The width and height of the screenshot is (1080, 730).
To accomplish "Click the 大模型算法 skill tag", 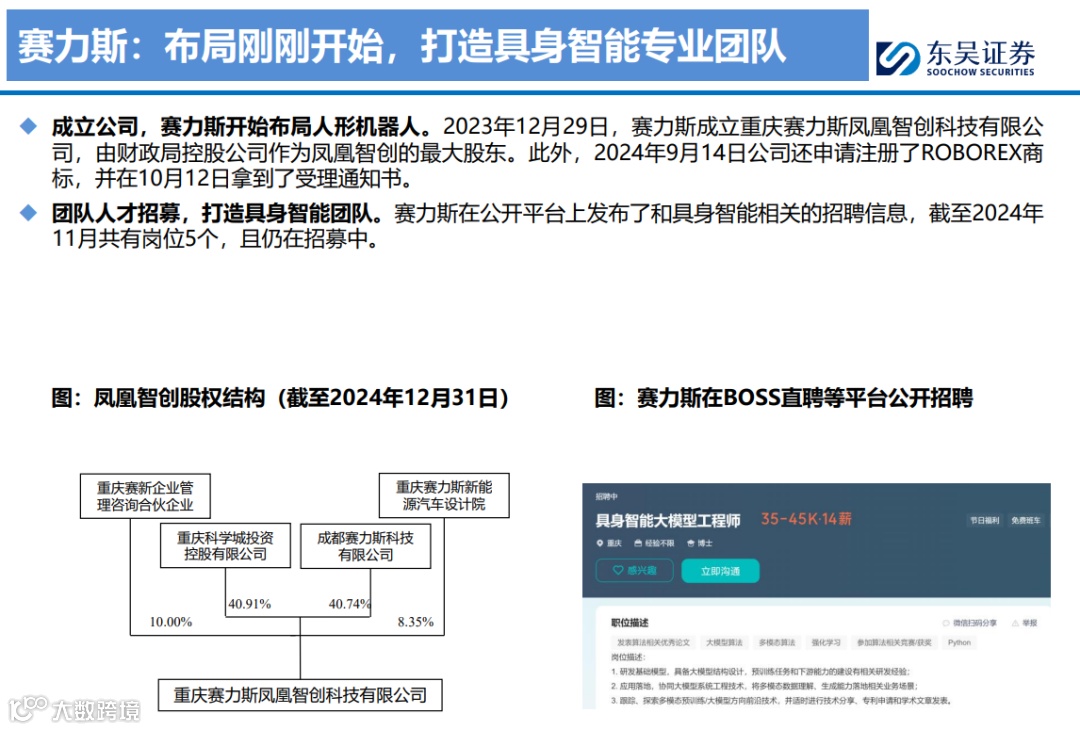I will click(725, 643).
